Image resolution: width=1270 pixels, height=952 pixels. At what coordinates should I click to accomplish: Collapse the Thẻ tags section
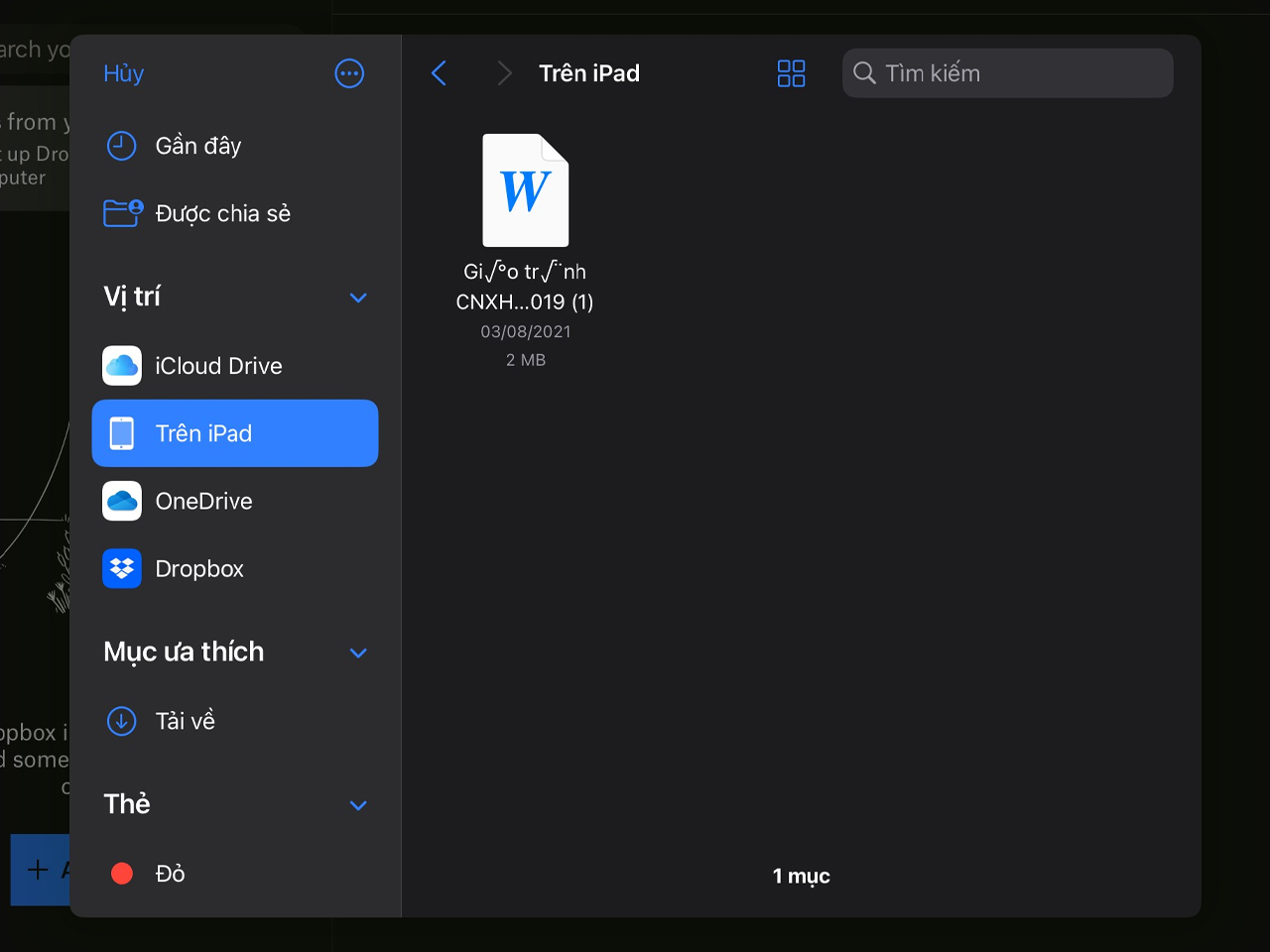click(x=358, y=805)
